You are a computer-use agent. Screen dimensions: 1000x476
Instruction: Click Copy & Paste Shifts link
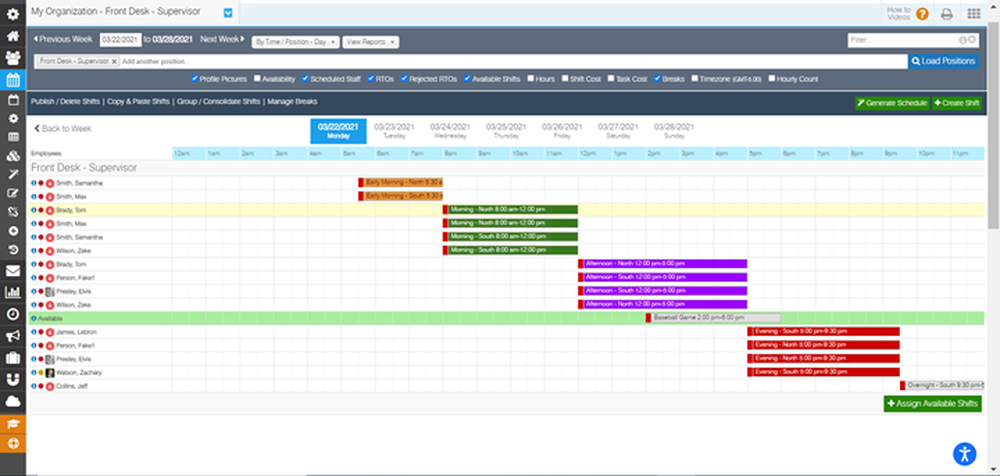click(x=138, y=101)
